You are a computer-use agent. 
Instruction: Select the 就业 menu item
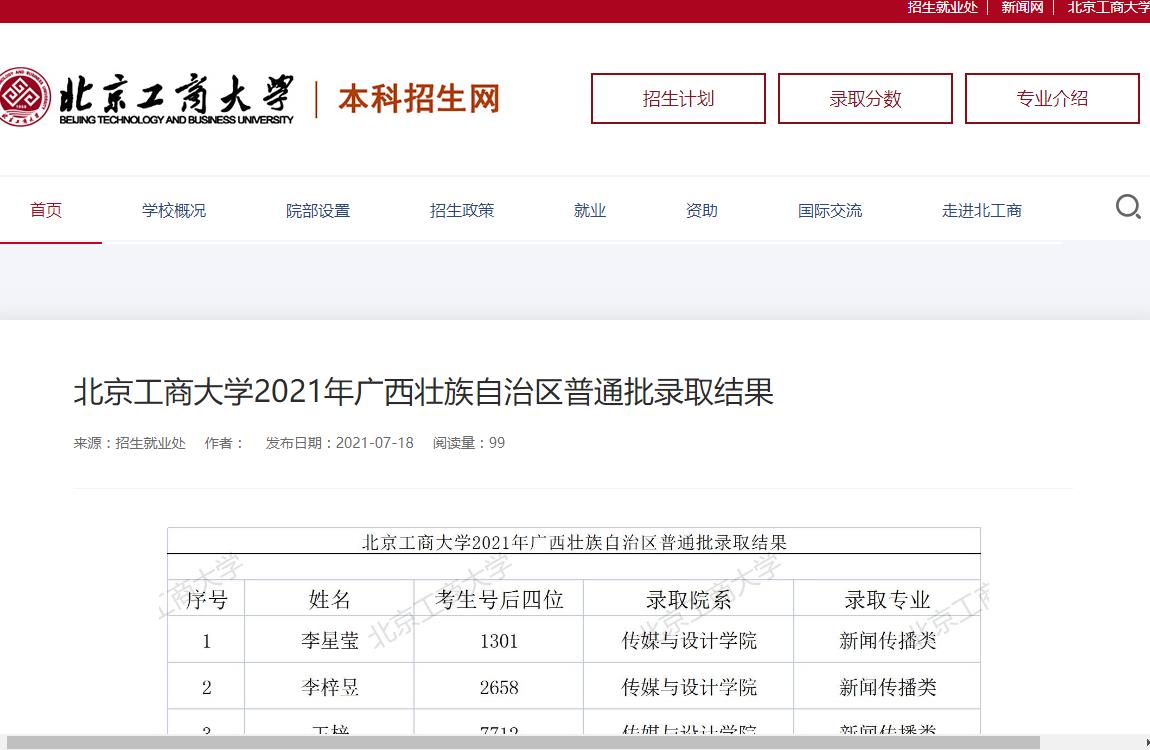coord(590,210)
